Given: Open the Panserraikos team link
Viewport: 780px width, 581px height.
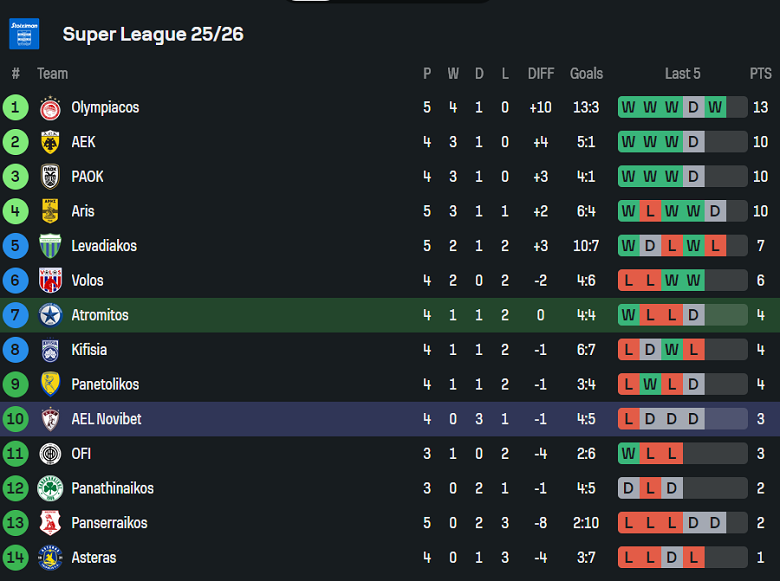Looking at the screenshot, I should 109,523.
